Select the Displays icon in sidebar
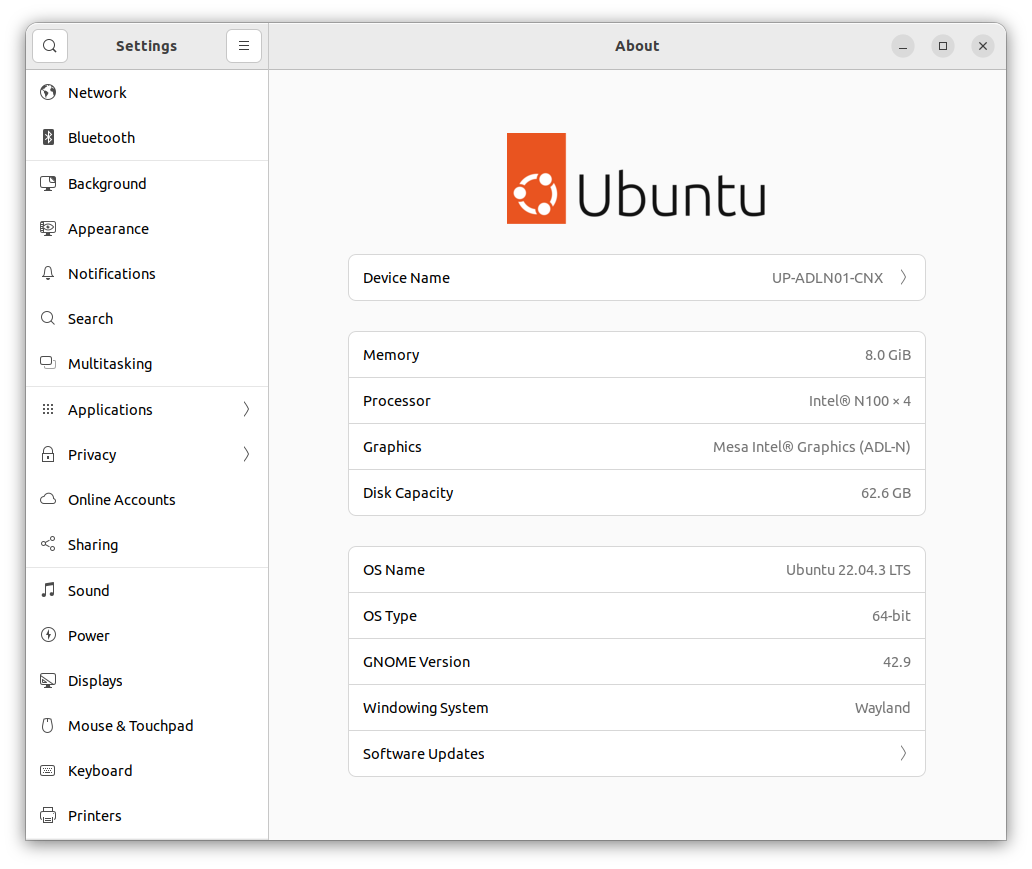 point(48,680)
